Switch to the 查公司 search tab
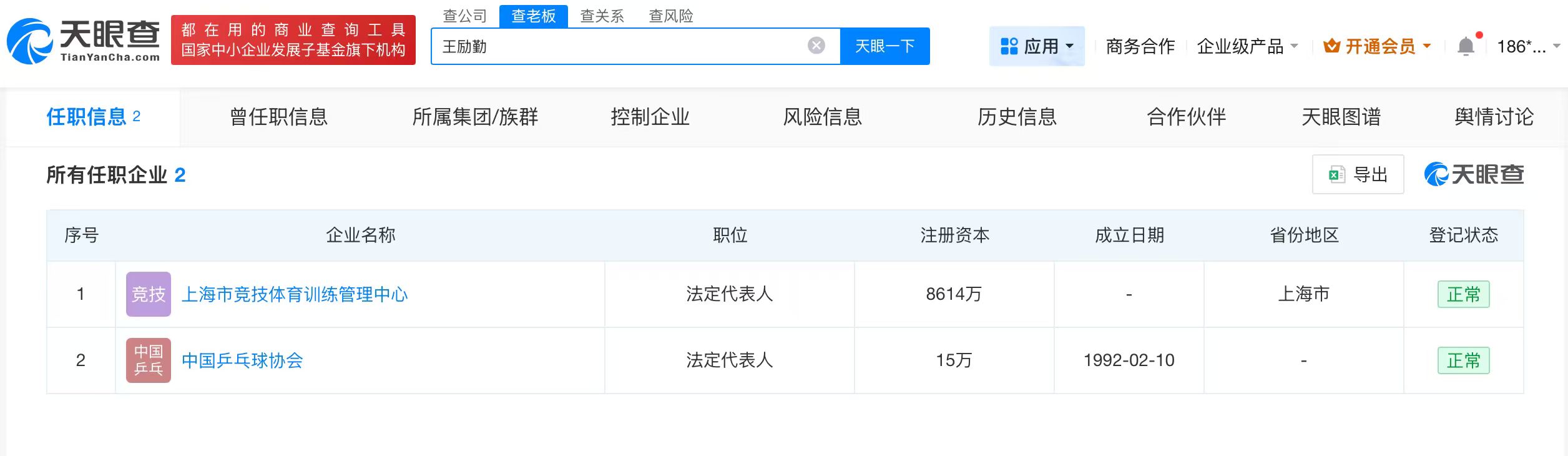 (464, 16)
